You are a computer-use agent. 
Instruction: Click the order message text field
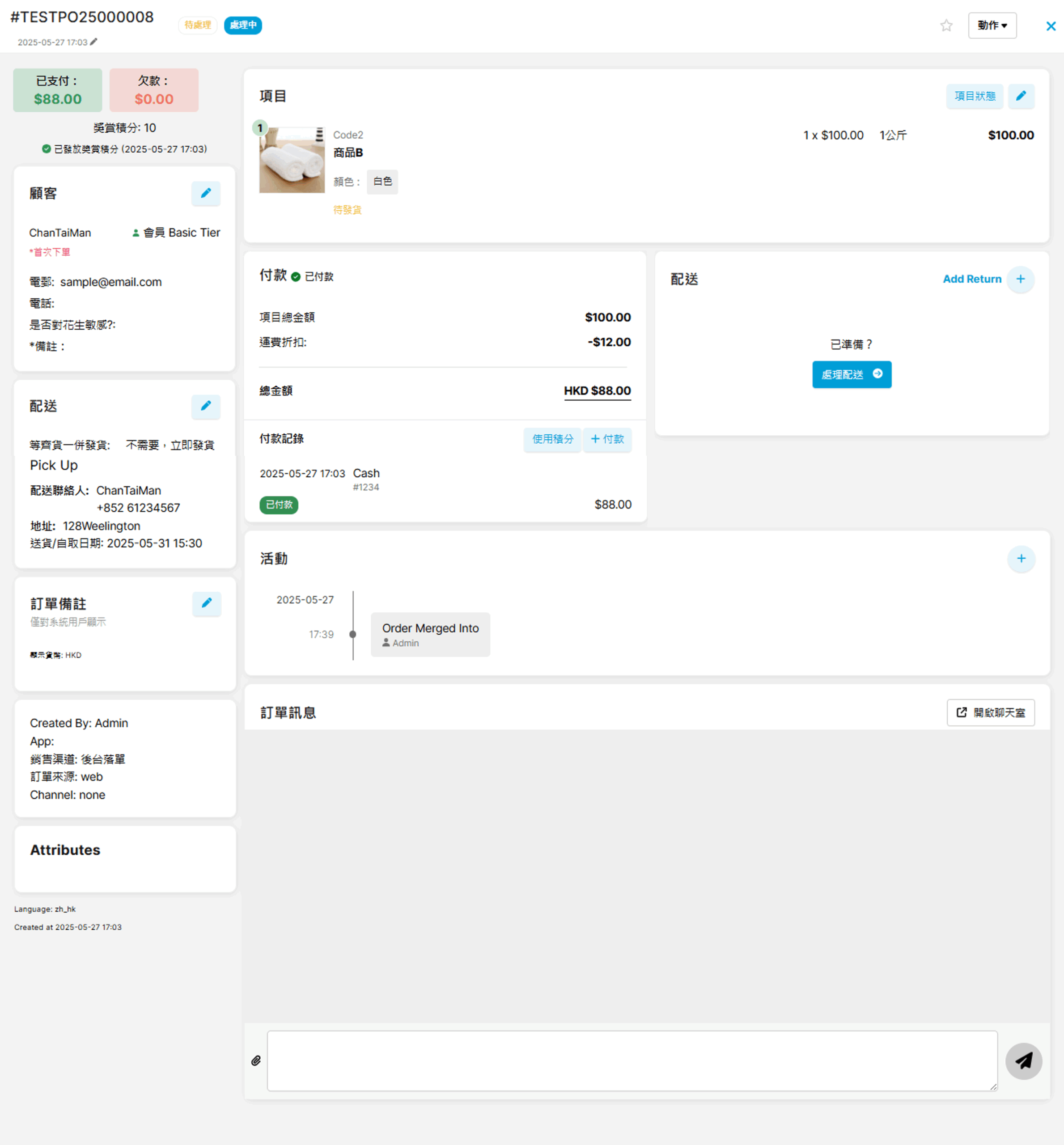click(632, 1060)
